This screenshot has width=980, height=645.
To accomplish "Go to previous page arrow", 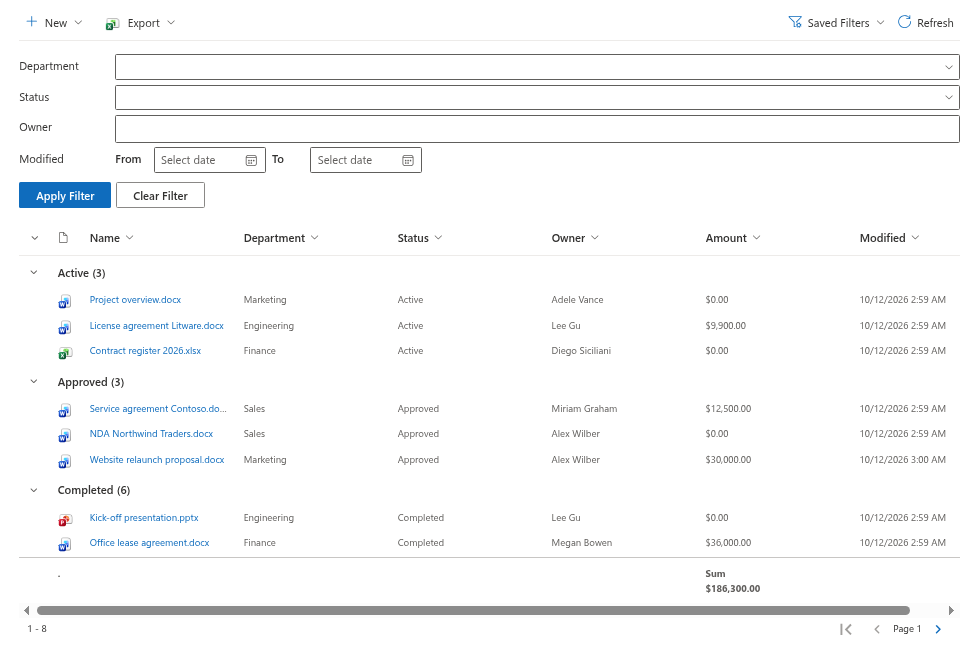I will click(876, 629).
